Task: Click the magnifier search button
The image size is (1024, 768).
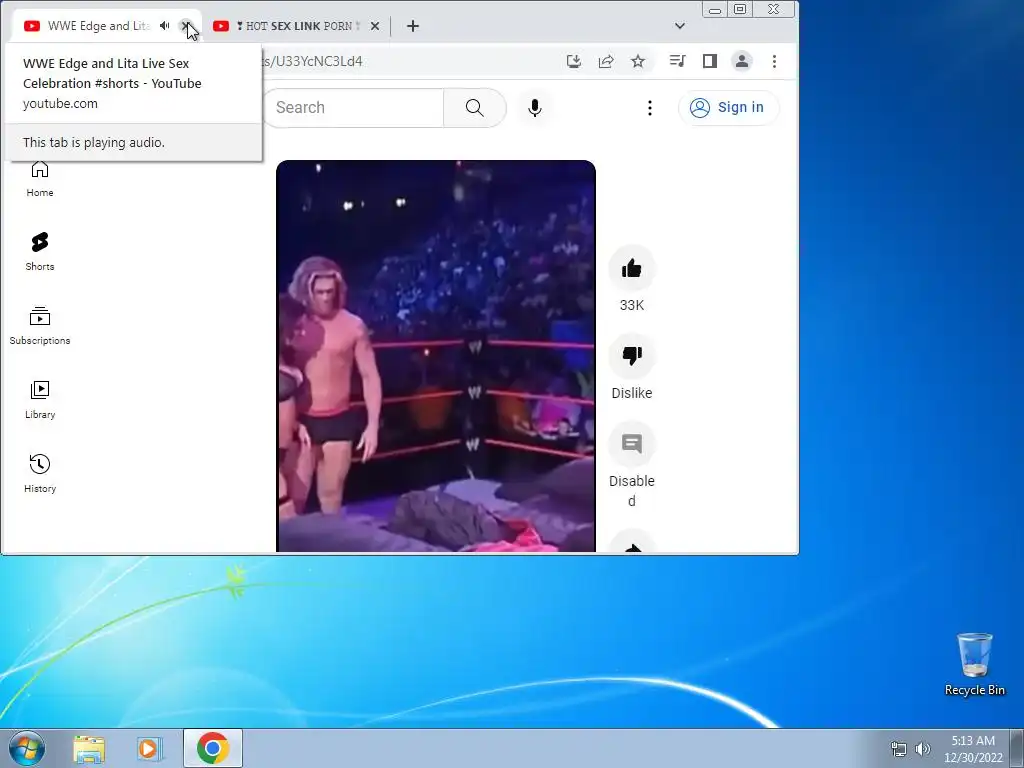Action: tap(475, 108)
